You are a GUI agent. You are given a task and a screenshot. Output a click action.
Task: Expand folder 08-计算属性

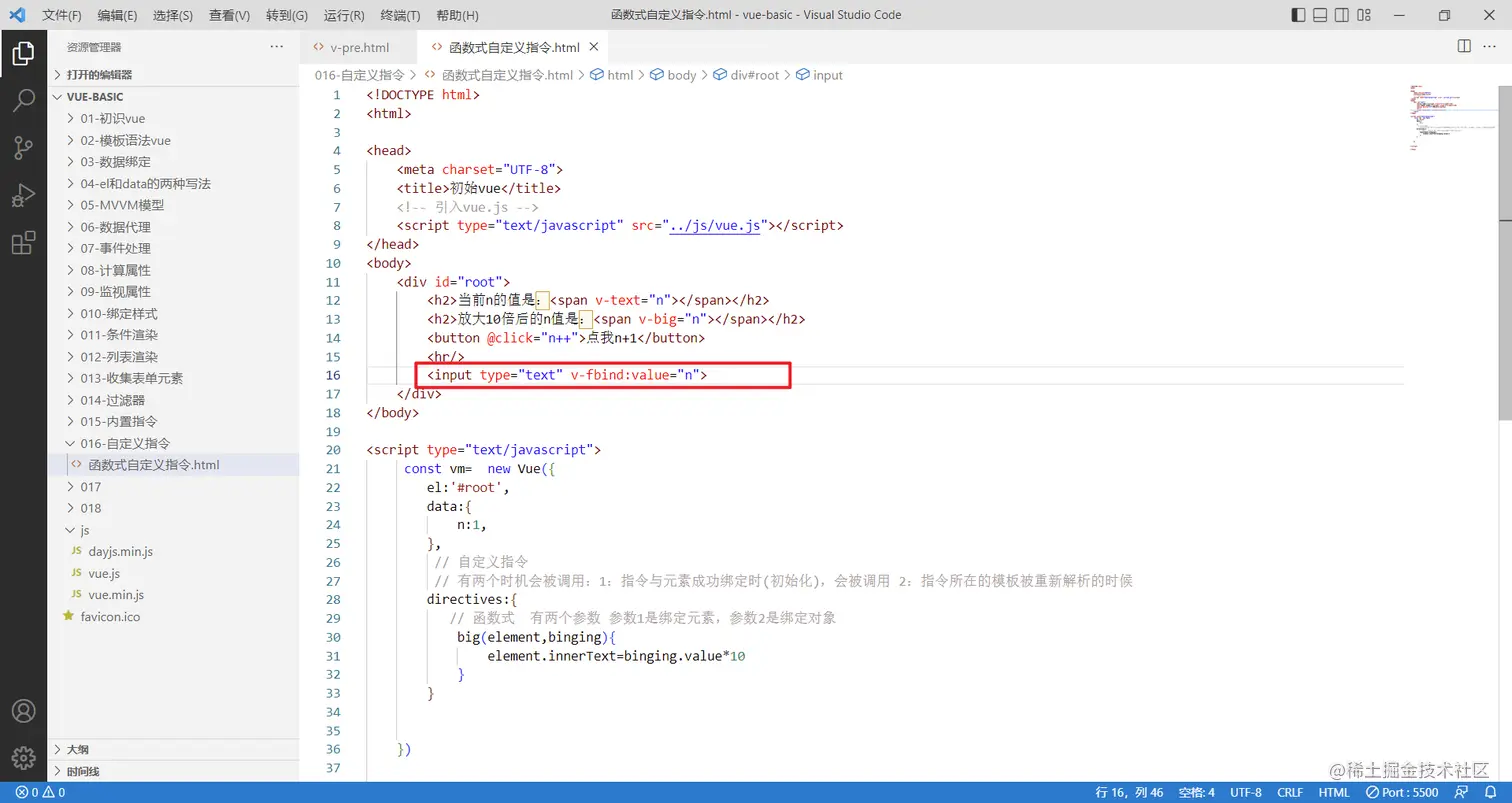[173, 270]
